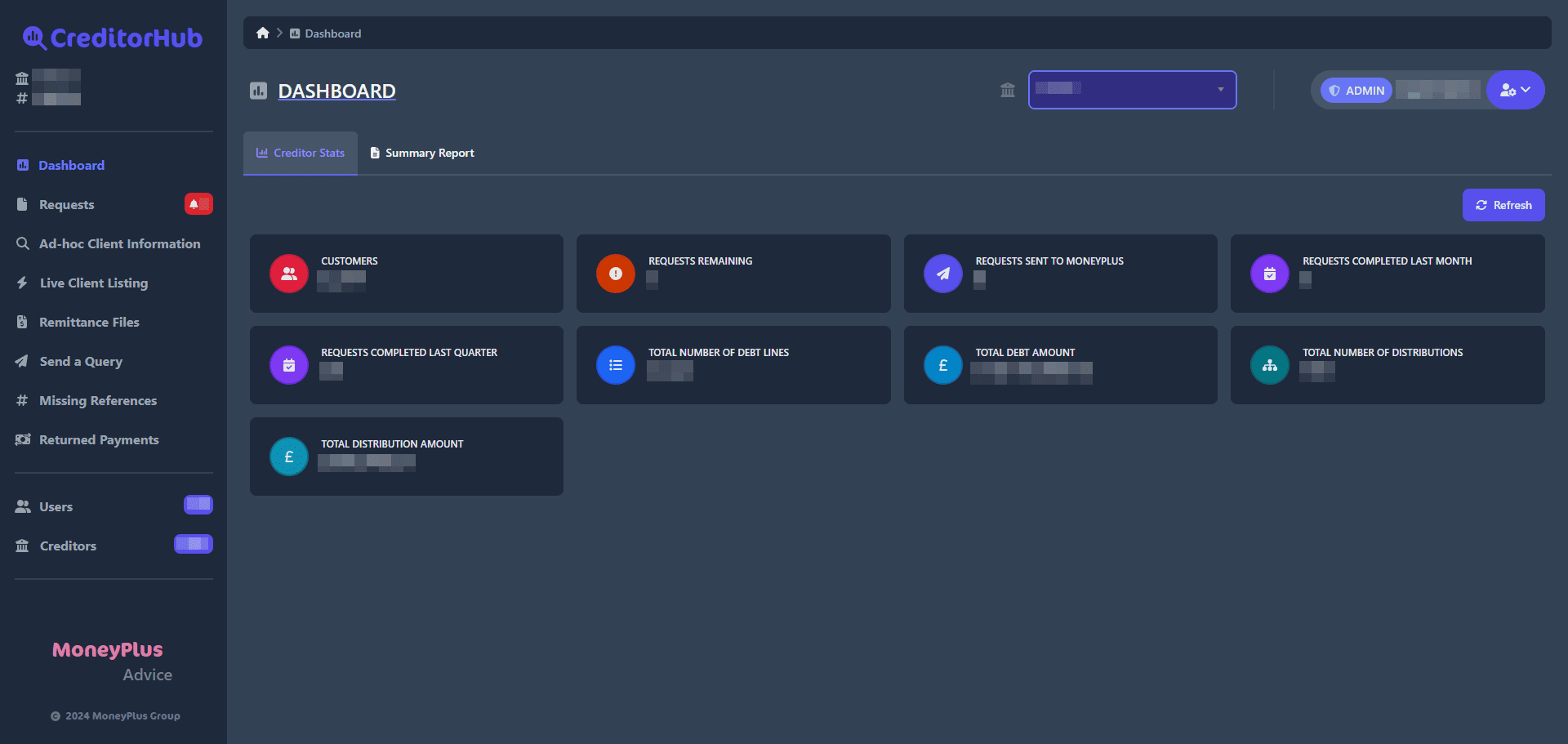Viewport: 1568px width, 744px height.
Task: Click TOTAL DISTRIBUTION AMOUNT label
Action: 392,444
